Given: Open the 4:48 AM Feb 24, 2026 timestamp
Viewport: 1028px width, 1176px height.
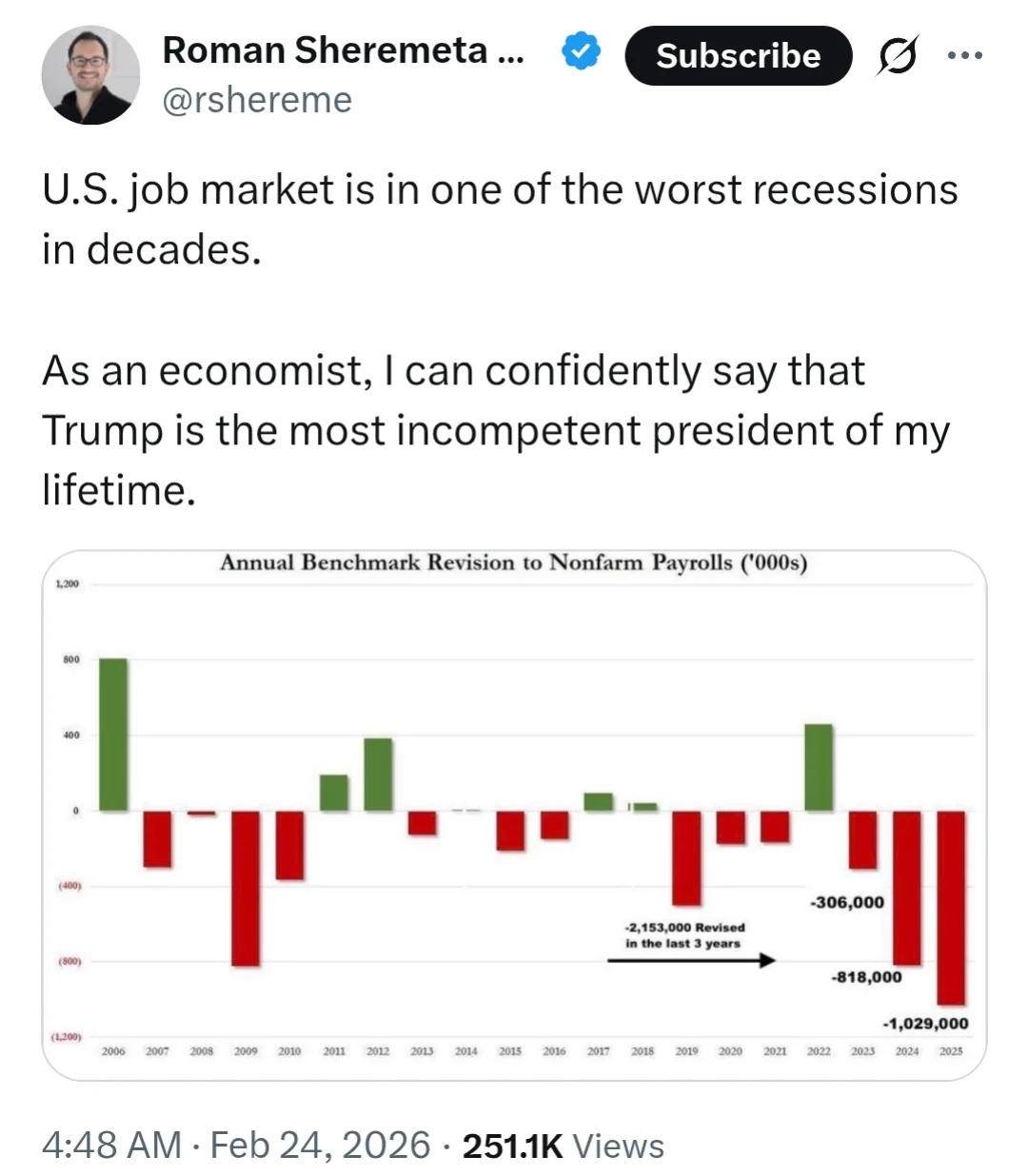Looking at the screenshot, I should coord(236,1145).
